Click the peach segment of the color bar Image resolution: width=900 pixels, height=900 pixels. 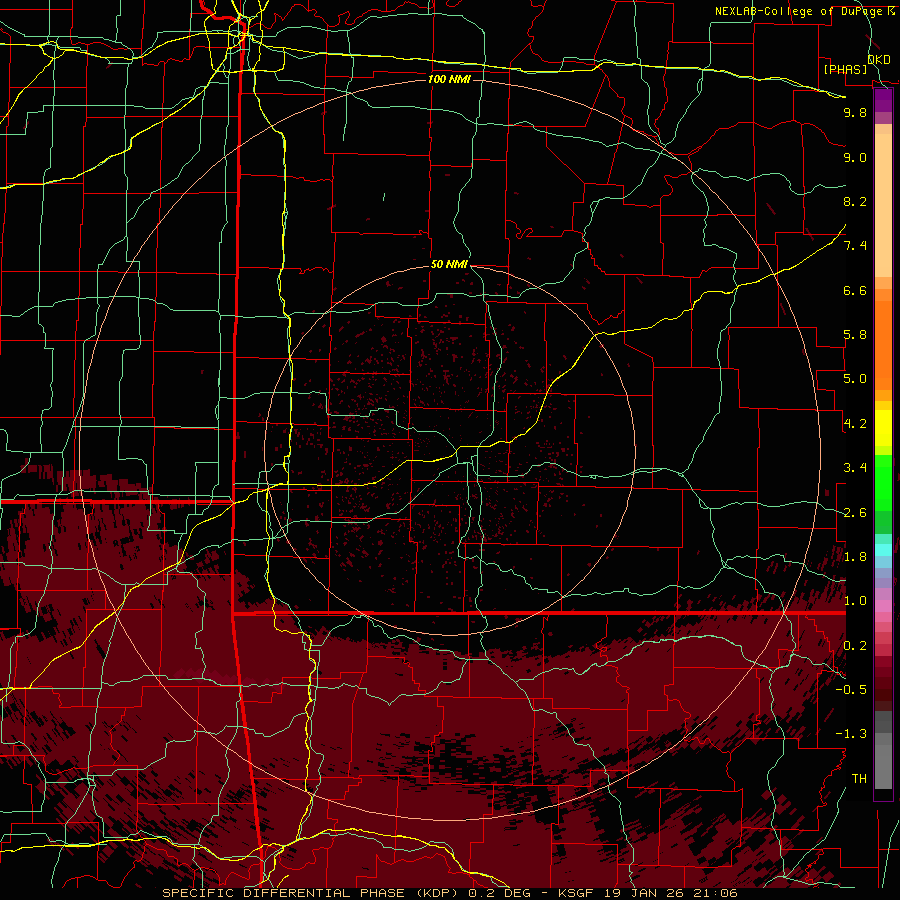tap(883, 205)
